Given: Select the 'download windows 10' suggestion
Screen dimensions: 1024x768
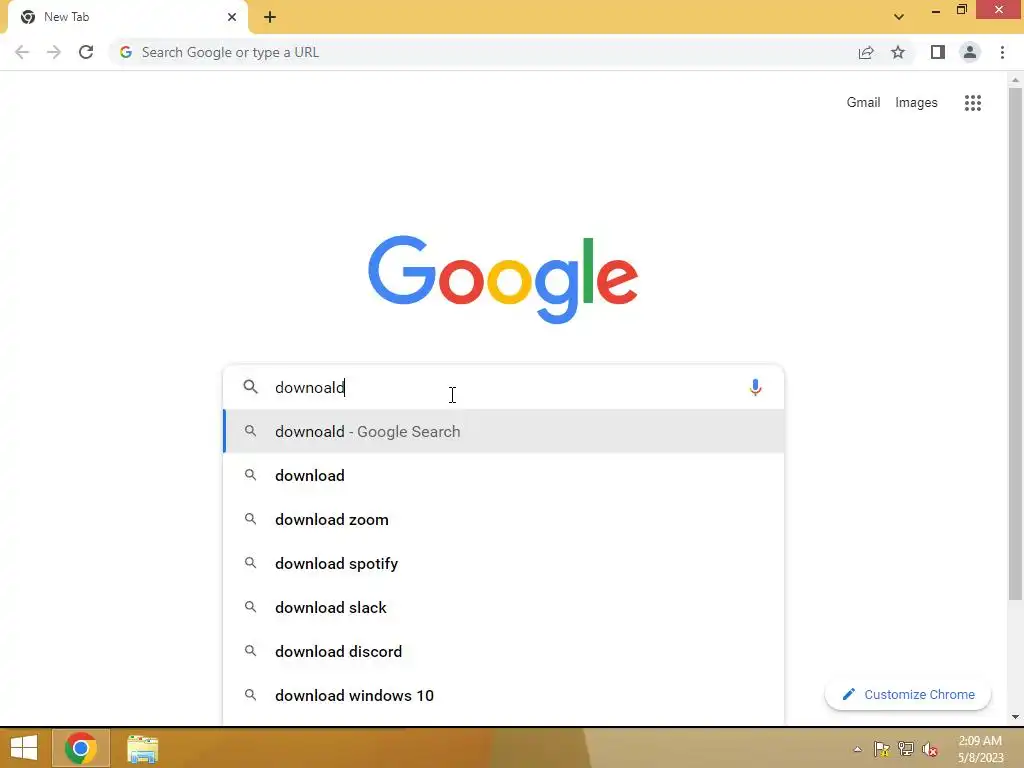Looking at the screenshot, I should pyautogui.click(x=503, y=696).
